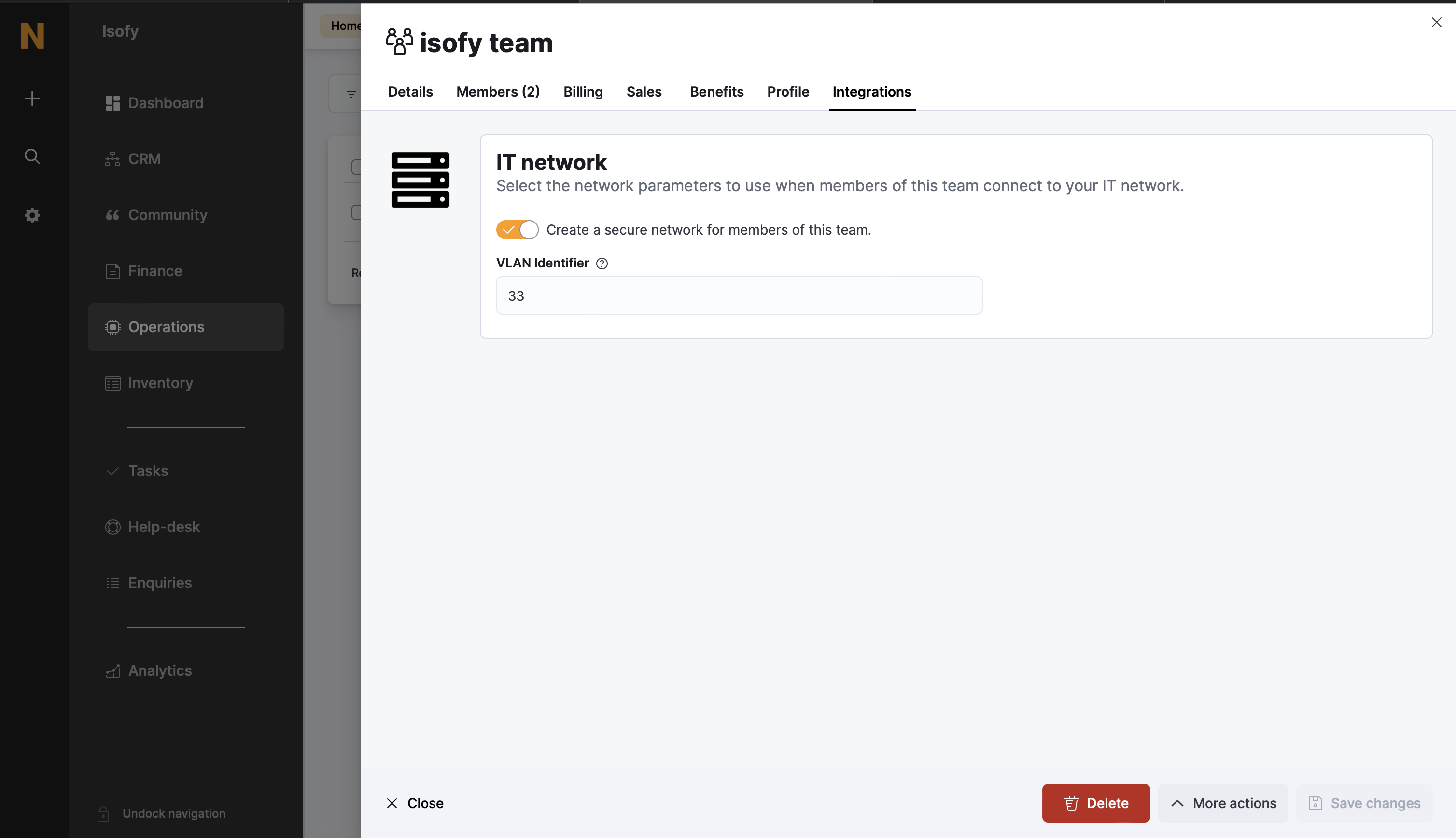This screenshot has height=838, width=1456.
Task: Open settings gear in left rail
Action: coord(32,215)
